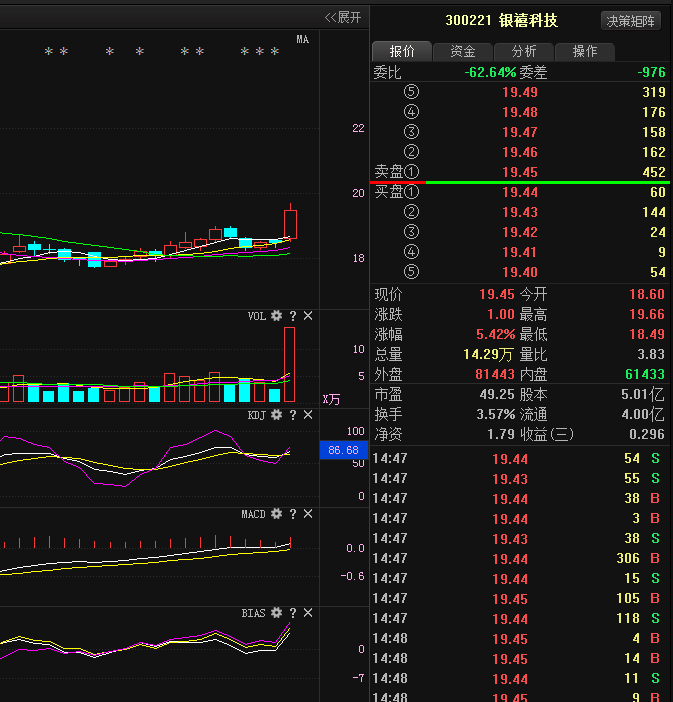Close the BIAS indicator panel
This screenshot has width=673, height=702.
[x=308, y=613]
